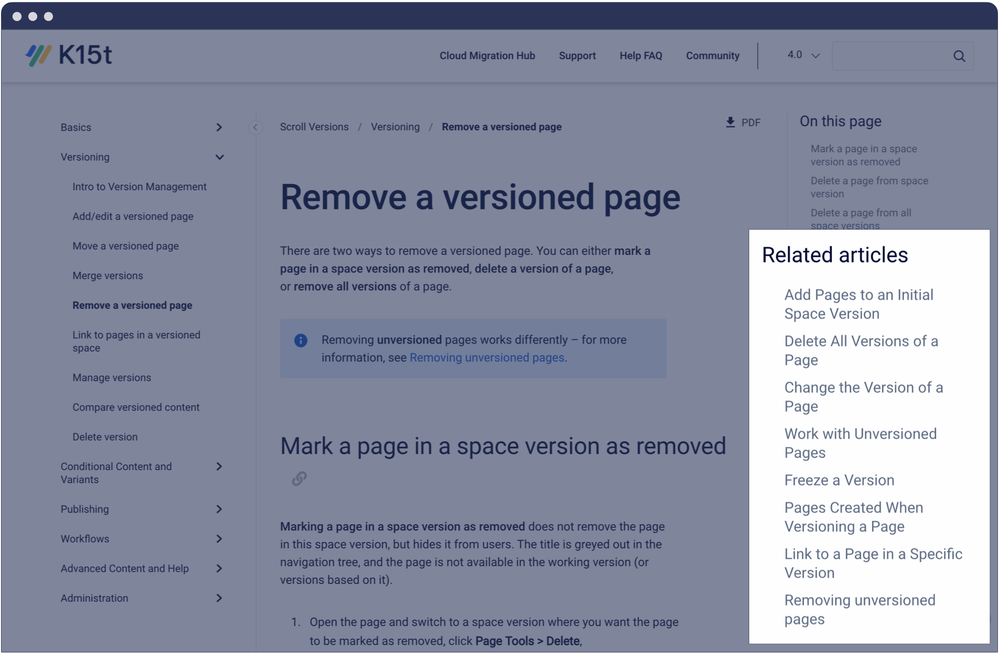Collapse the sidebar using the circular chevron
Image resolution: width=999 pixels, height=654 pixels.
(255, 127)
